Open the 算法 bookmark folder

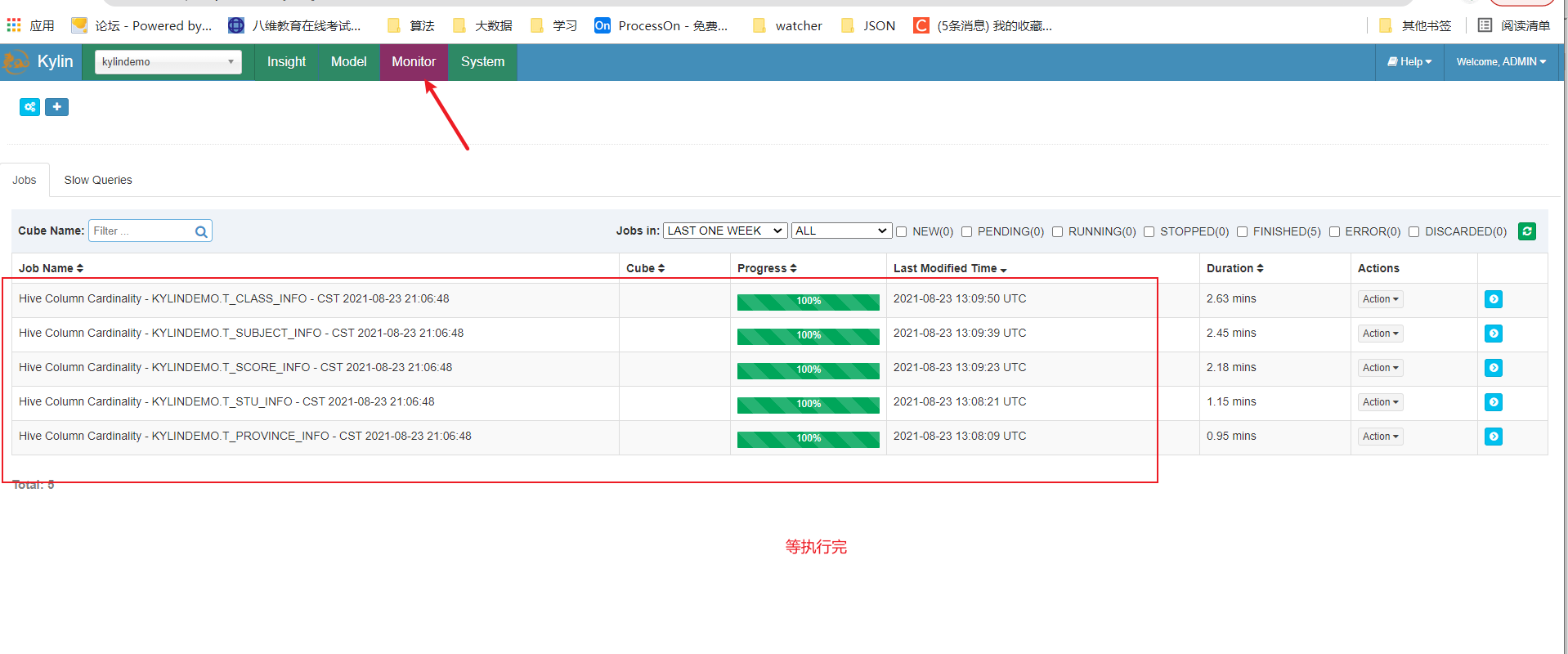pos(410,25)
